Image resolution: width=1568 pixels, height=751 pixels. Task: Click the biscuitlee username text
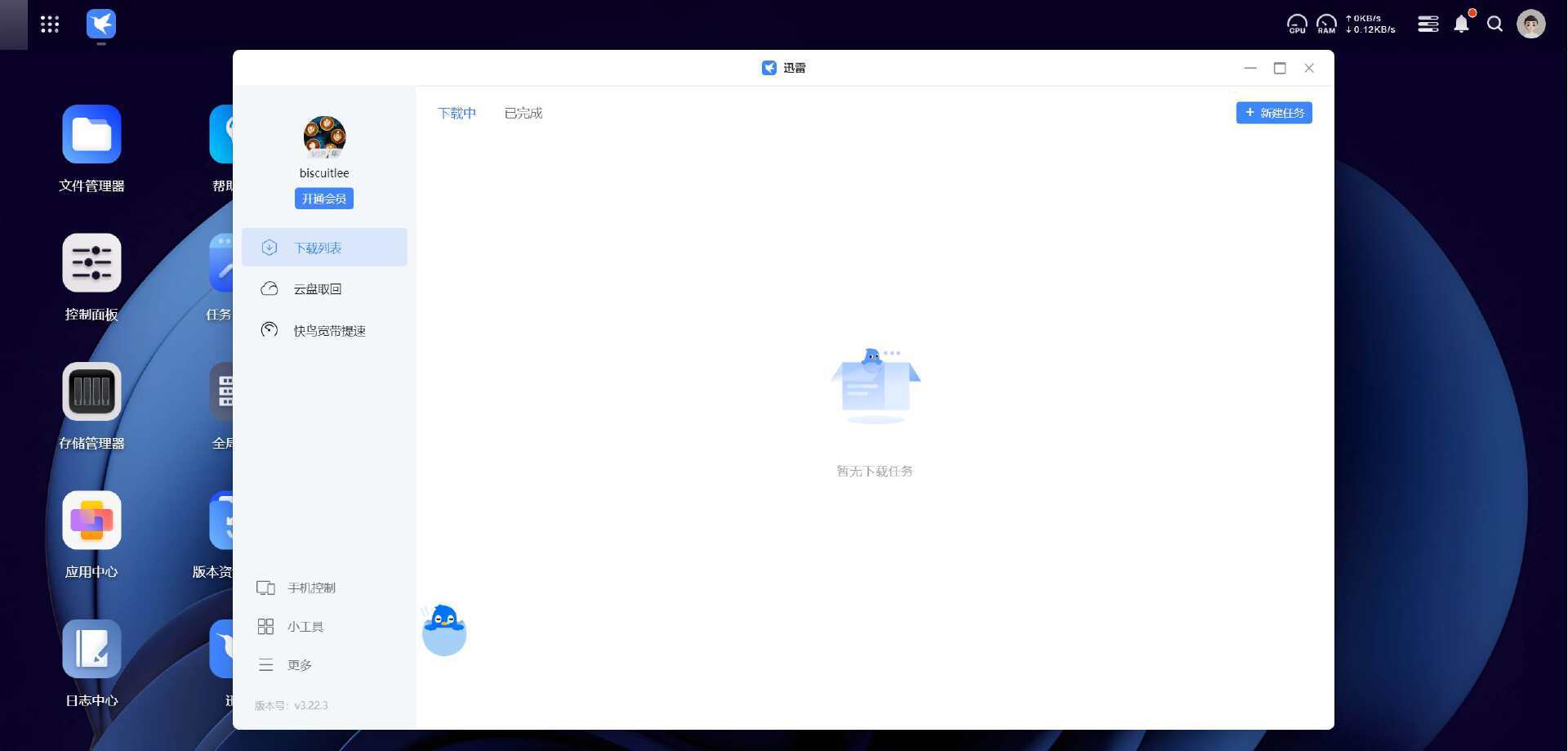[324, 173]
